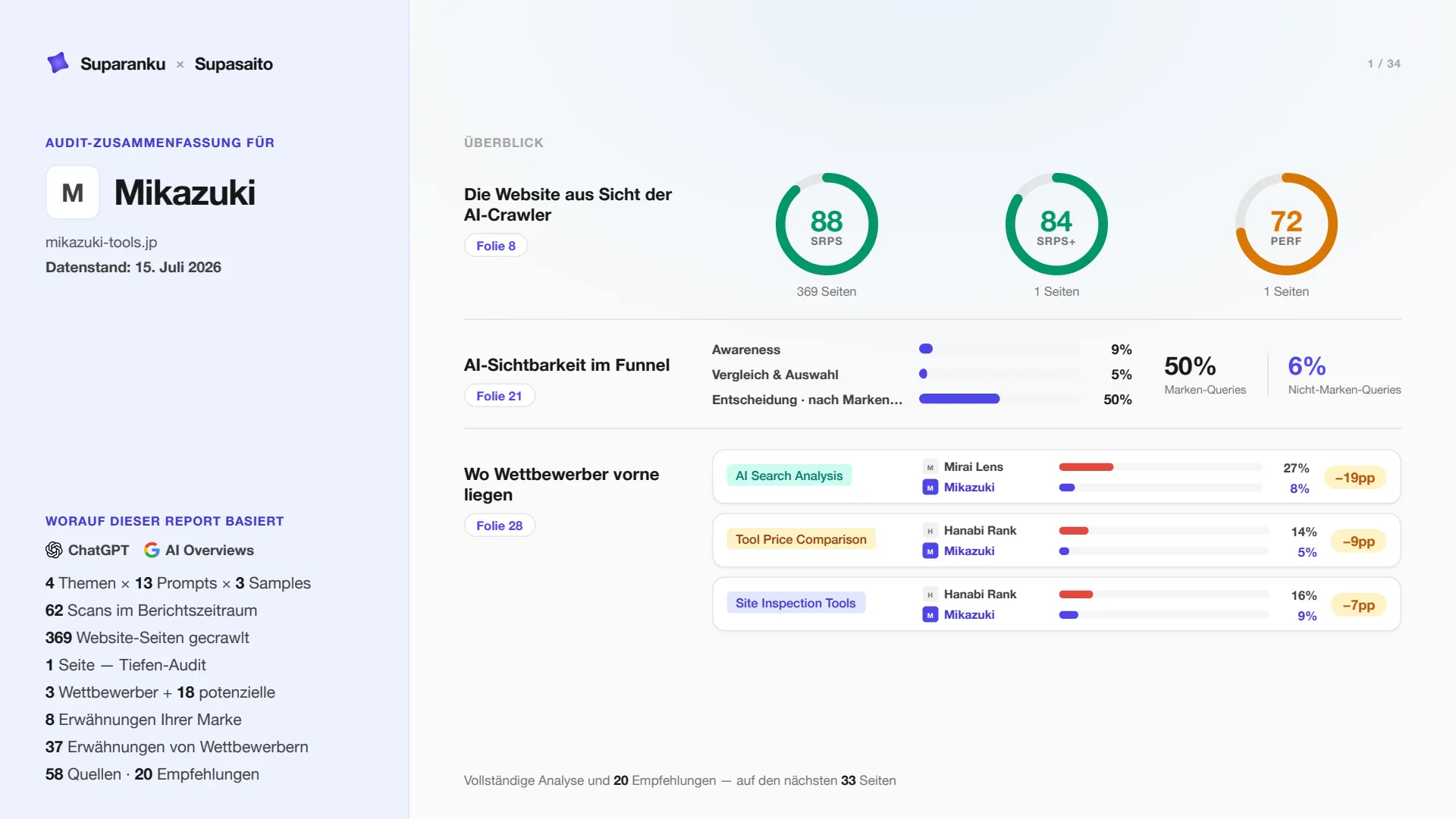Click the Suparanku logo star icon
This screenshot has width=1456, height=819.
tap(58, 63)
